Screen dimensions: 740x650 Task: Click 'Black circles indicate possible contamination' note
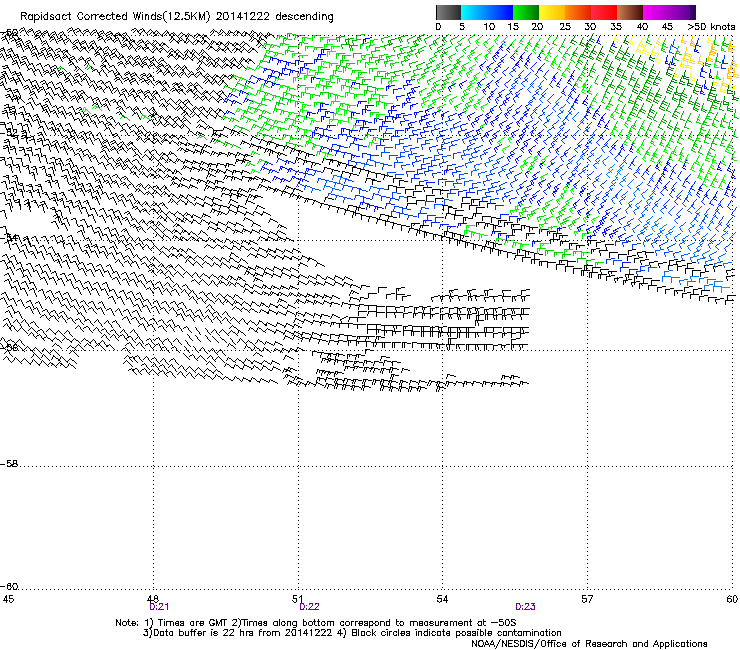[x=456, y=633]
